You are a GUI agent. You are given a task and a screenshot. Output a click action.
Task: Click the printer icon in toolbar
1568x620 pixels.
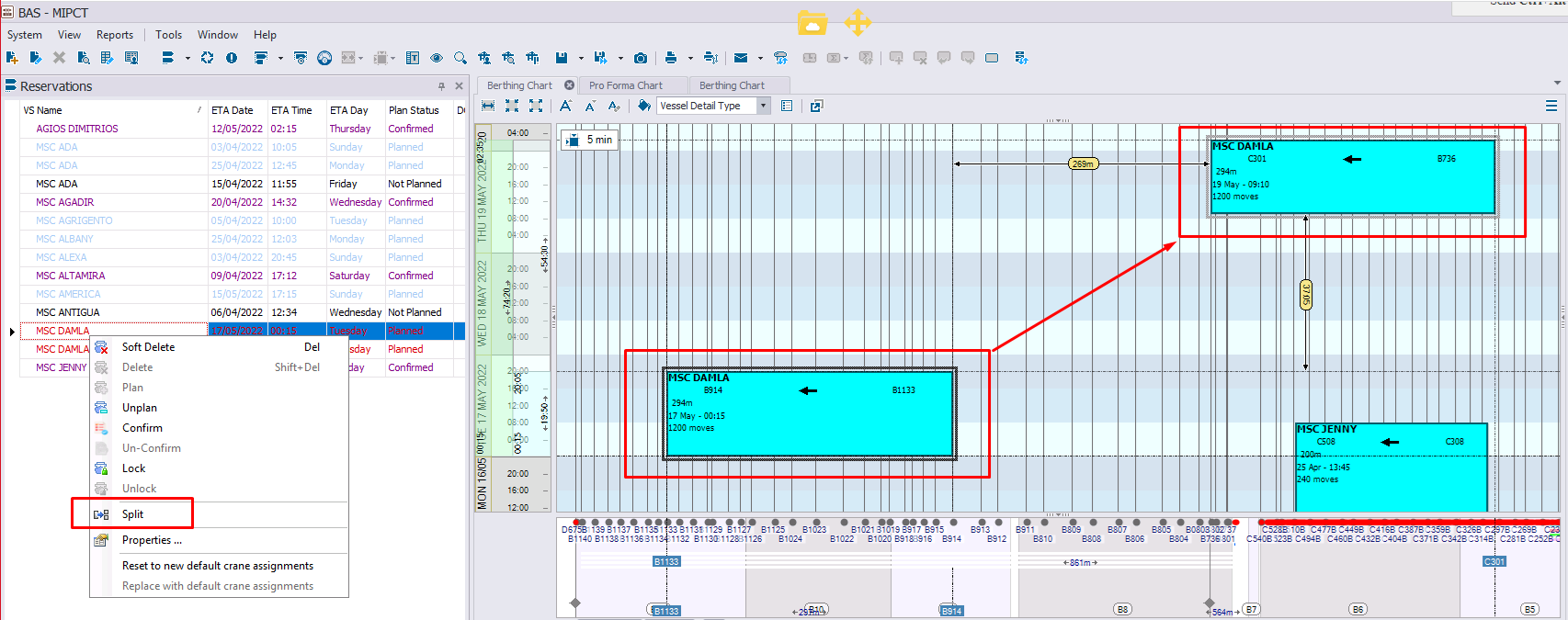(671, 58)
